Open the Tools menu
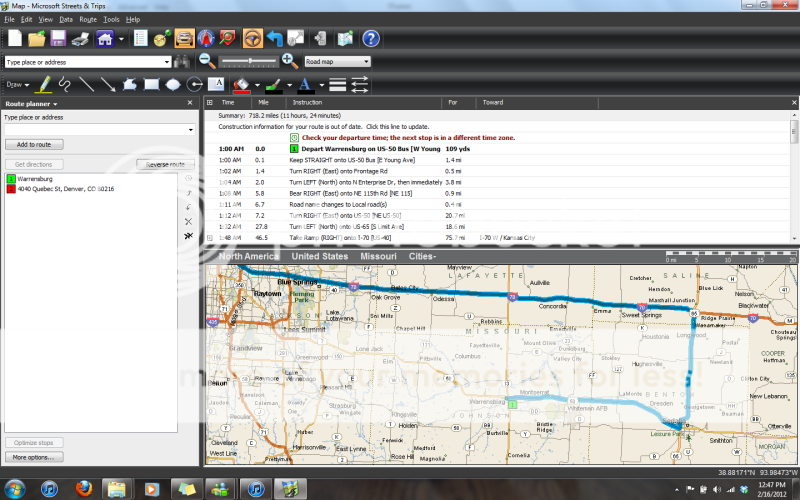This screenshot has width=800, height=500. (111, 19)
